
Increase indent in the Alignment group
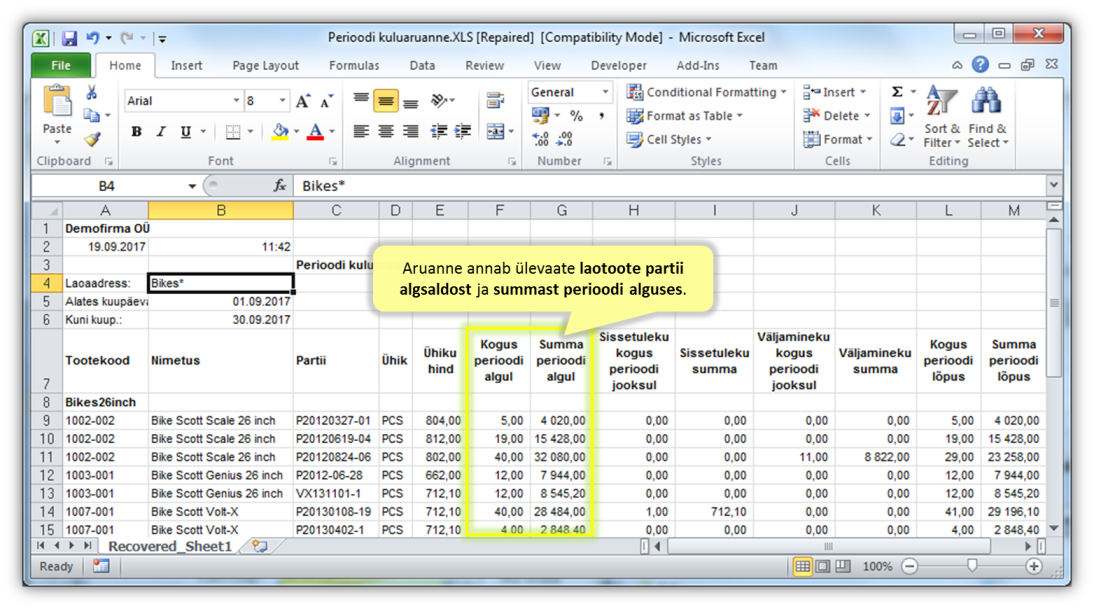coord(463,131)
